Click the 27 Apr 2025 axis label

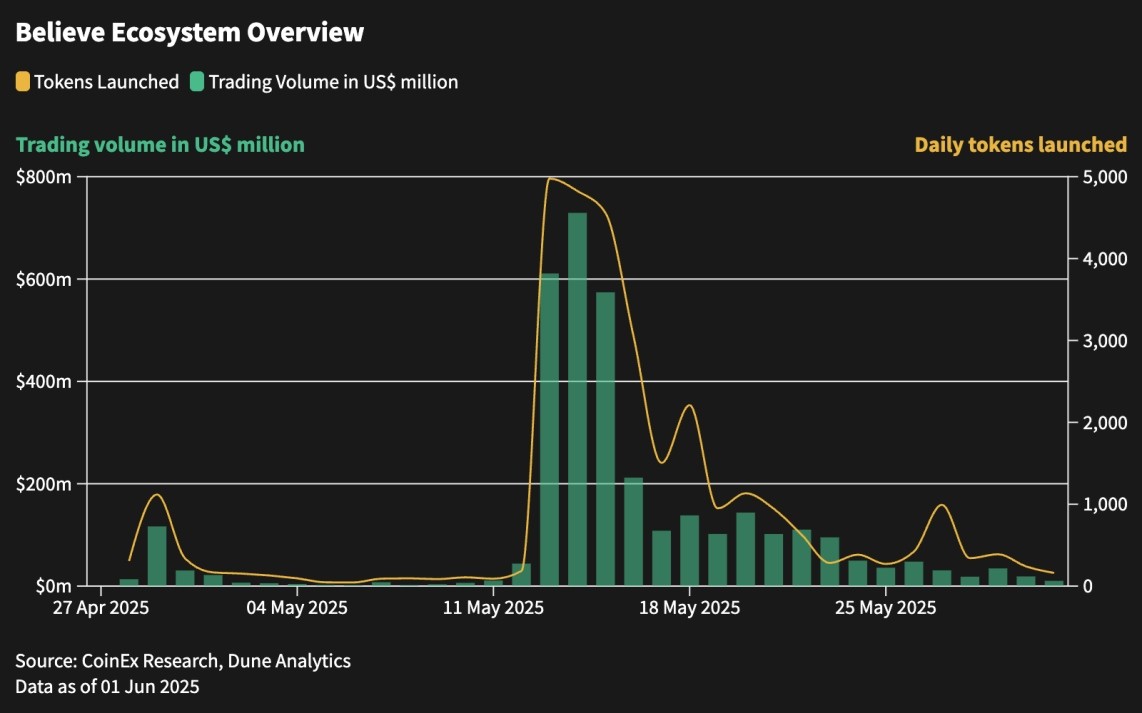tap(101, 607)
